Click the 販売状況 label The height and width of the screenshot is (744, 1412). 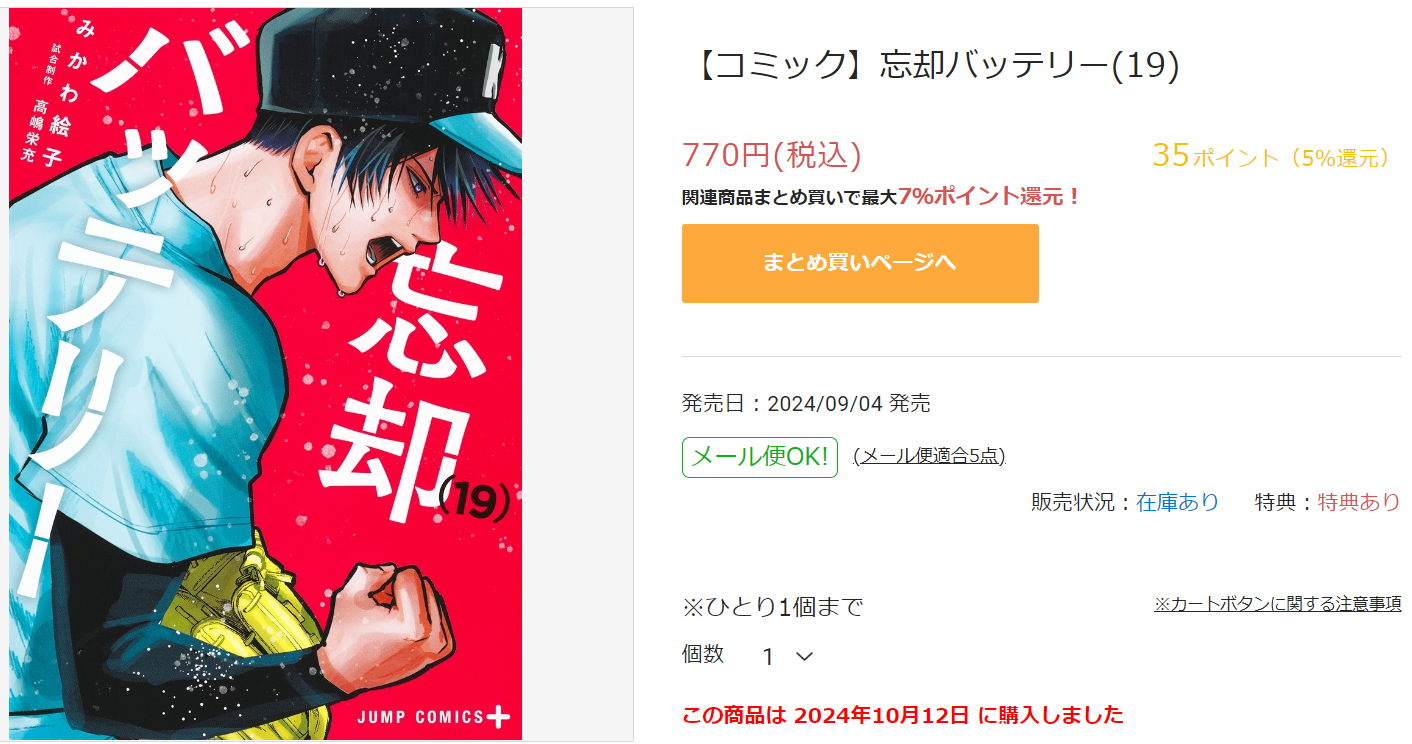click(1072, 502)
